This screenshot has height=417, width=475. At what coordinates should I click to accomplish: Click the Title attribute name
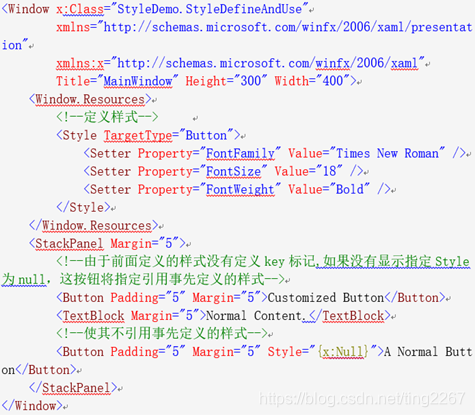click(73, 81)
